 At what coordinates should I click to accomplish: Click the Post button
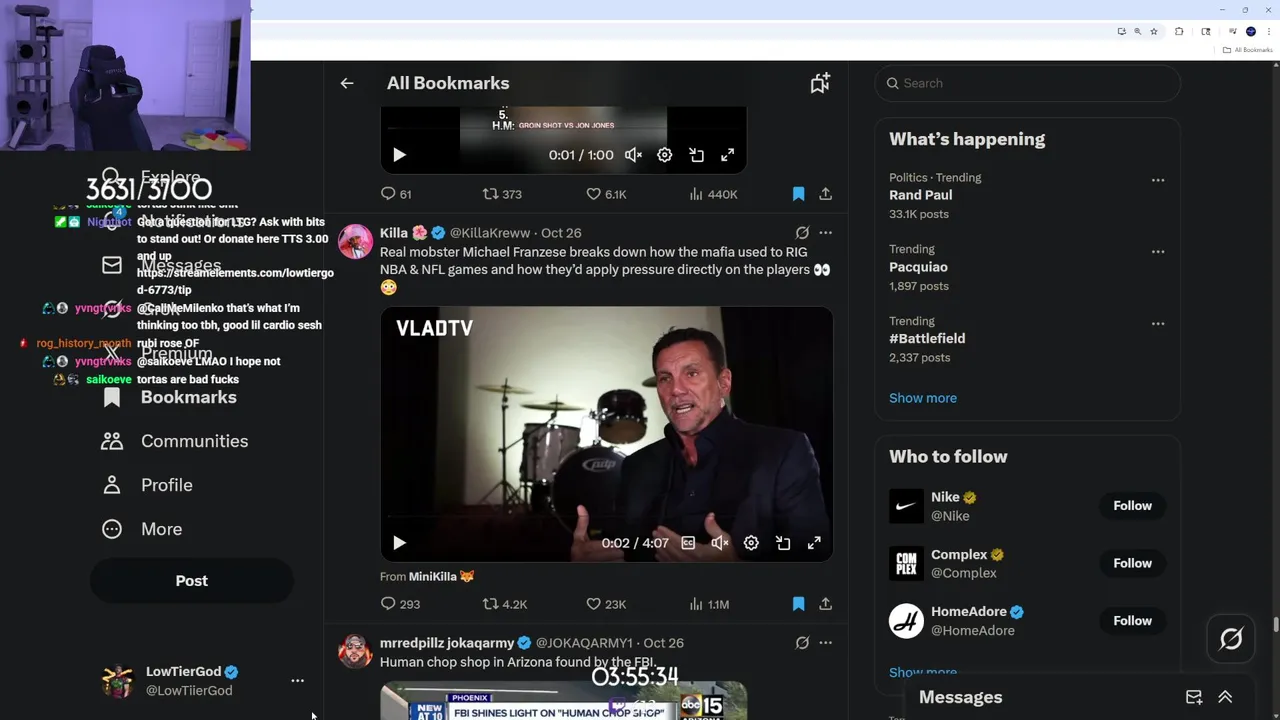(x=192, y=581)
